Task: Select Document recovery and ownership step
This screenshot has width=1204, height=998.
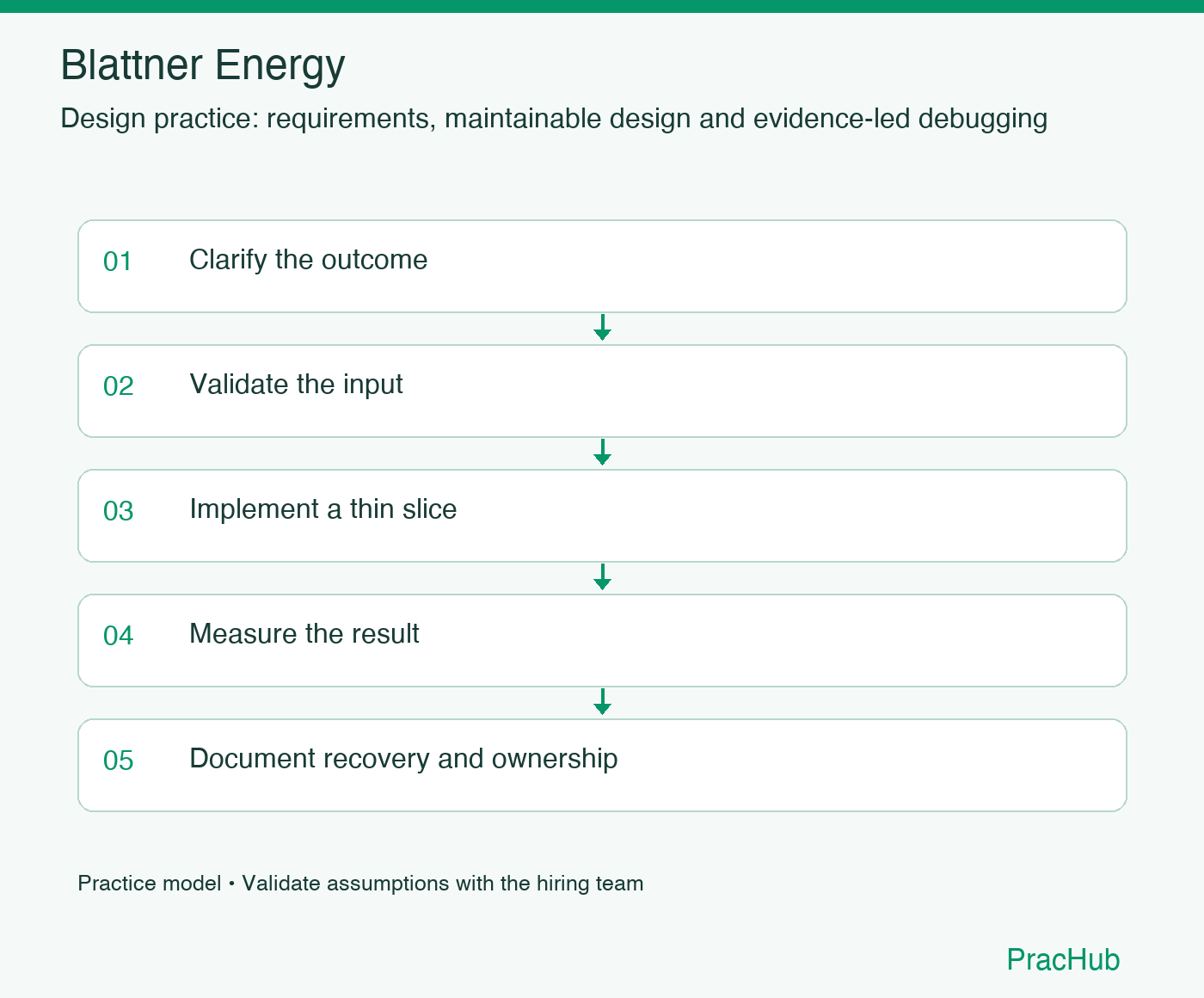Action: pyautogui.click(x=602, y=765)
